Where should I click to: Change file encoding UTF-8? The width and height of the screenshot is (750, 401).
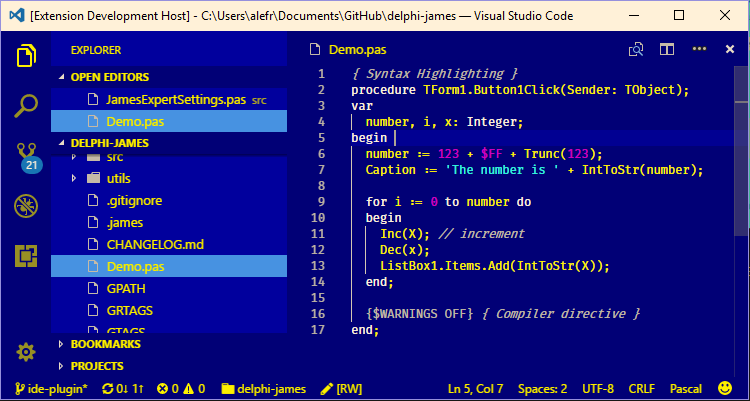point(598,389)
